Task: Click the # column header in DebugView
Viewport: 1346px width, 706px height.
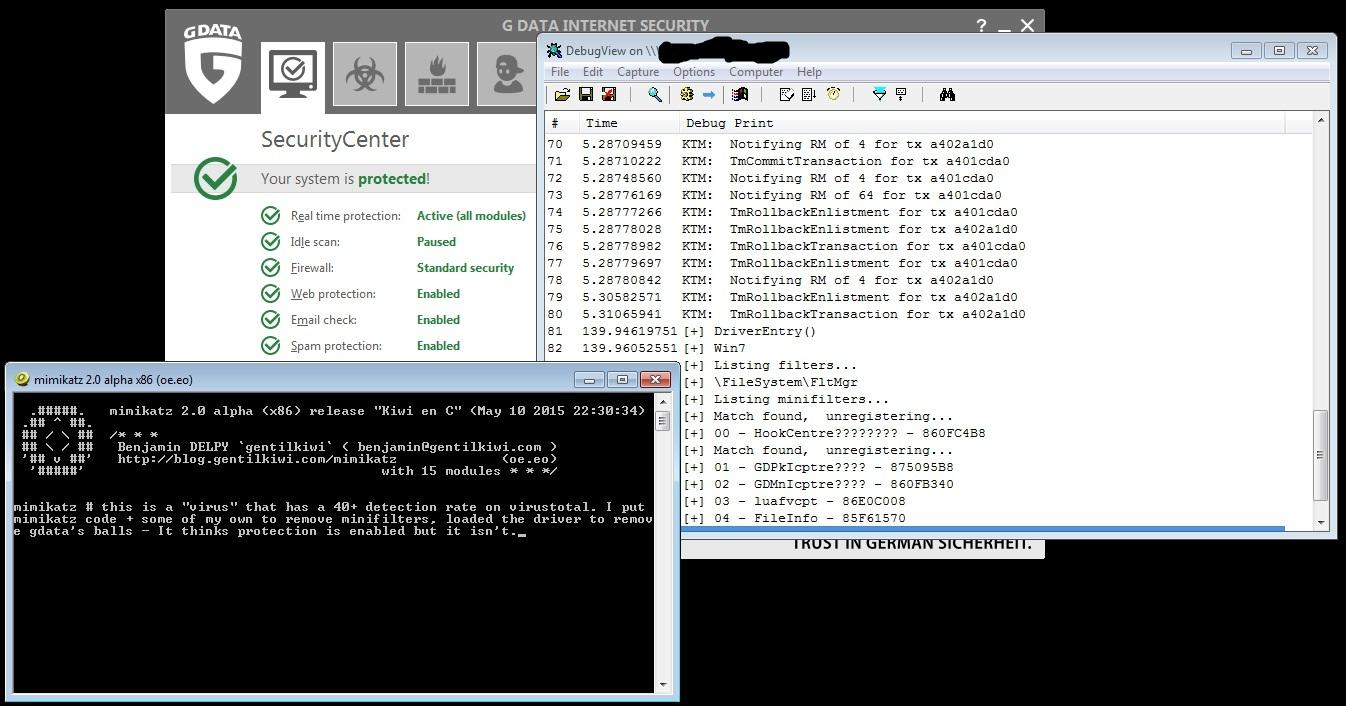Action: (x=562, y=123)
